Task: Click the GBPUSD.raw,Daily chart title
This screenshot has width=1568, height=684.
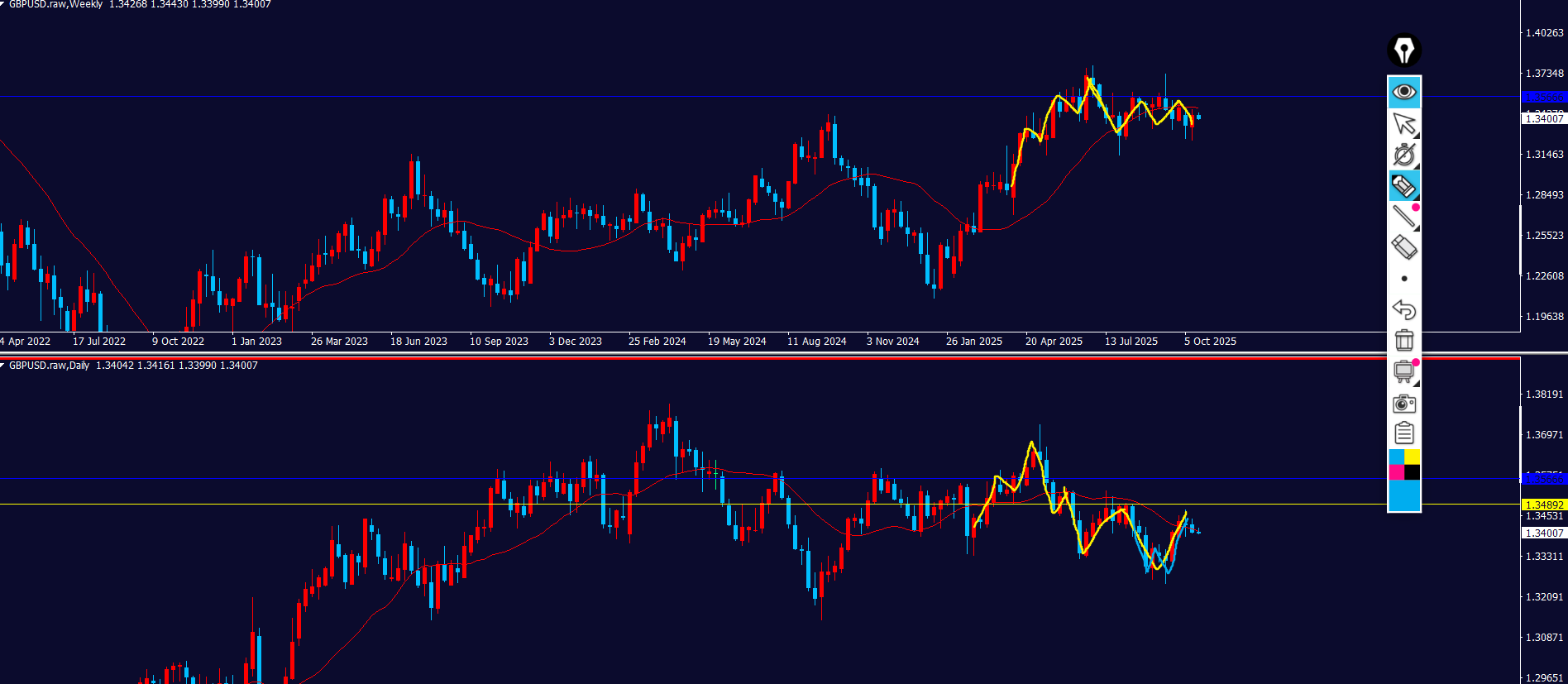Action: point(50,366)
